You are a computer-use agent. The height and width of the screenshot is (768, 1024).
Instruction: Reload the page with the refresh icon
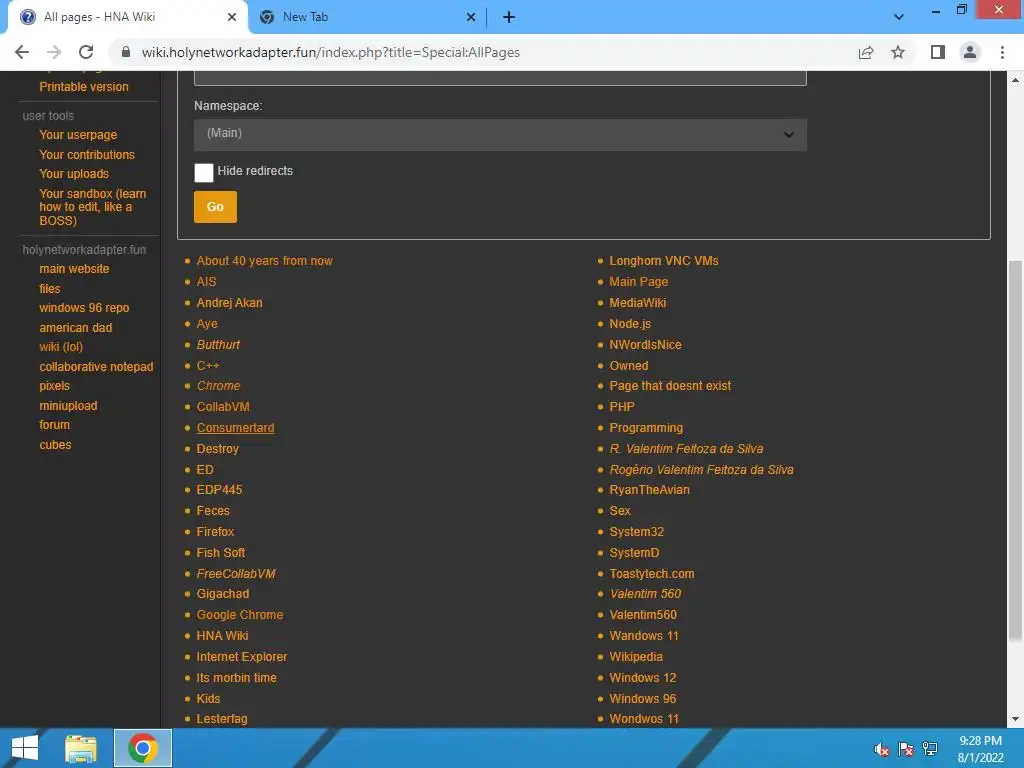point(86,52)
